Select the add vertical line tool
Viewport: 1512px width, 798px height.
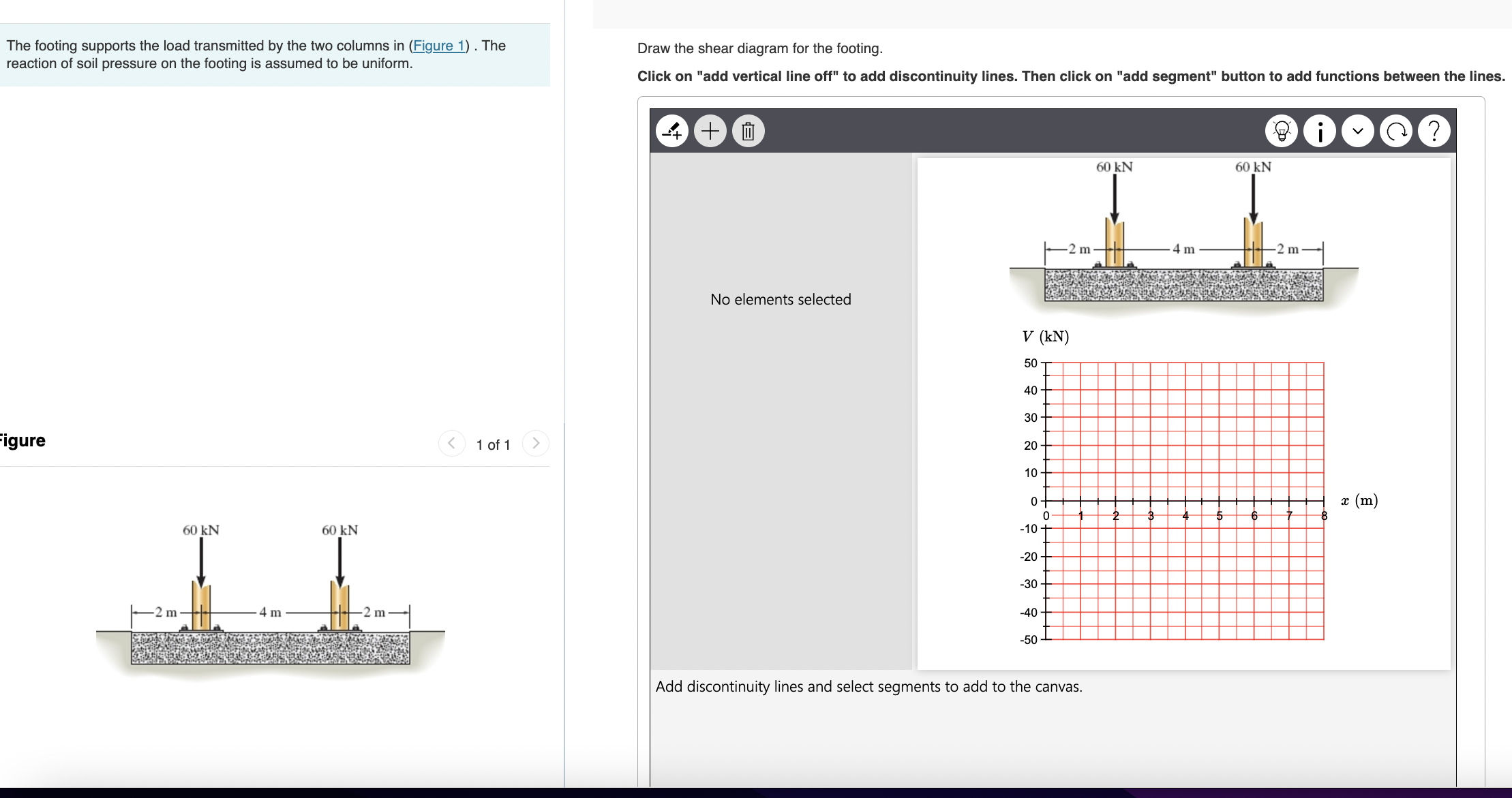(671, 131)
